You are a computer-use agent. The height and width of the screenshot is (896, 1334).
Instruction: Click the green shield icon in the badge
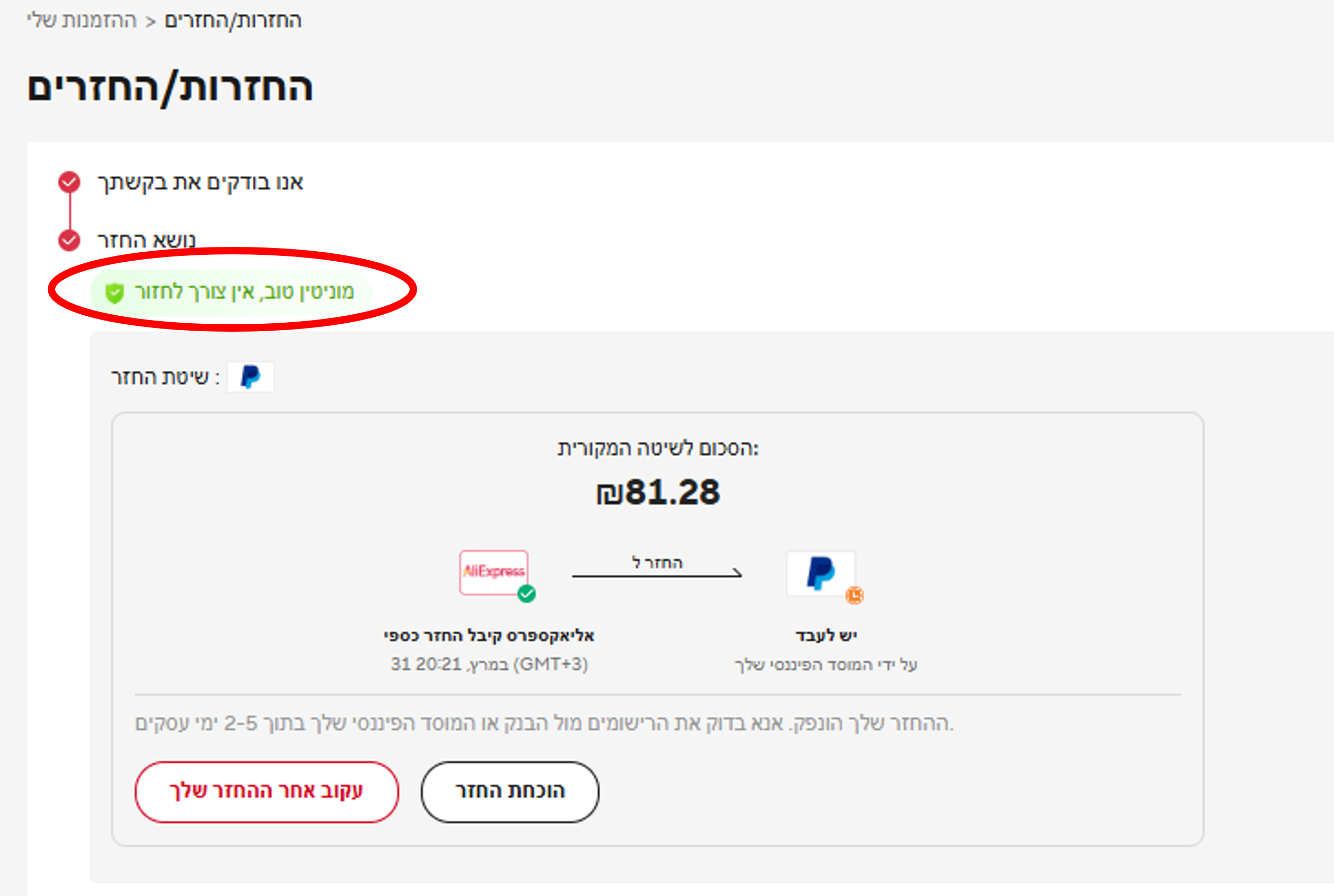click(x=114, y=293)
